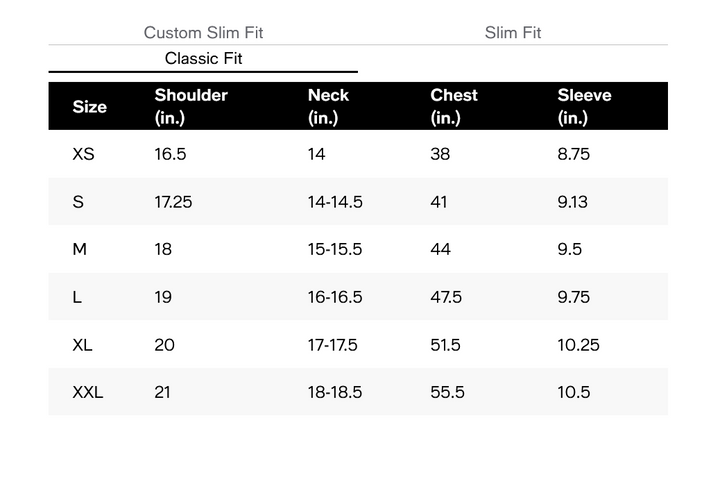
Task: Select the L size row label
Action: pyautogui.click(x=77, y=297)
